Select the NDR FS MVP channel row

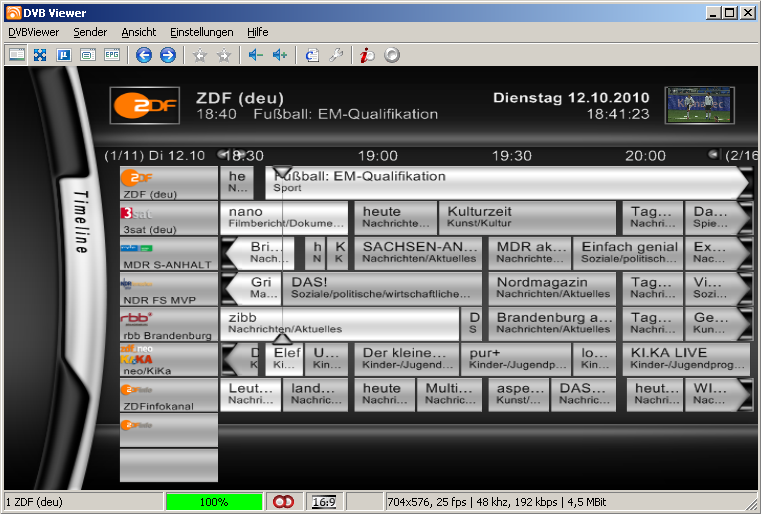(x=169, y=289)
